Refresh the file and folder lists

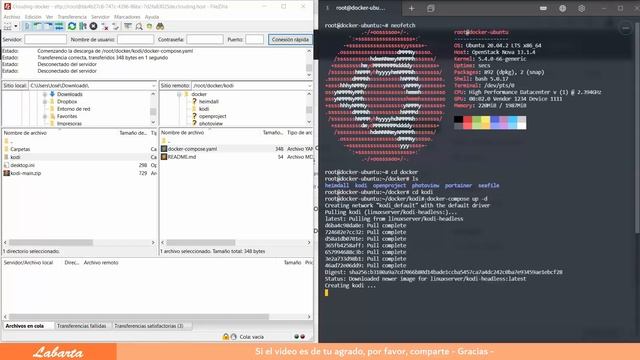click(72, 27)
